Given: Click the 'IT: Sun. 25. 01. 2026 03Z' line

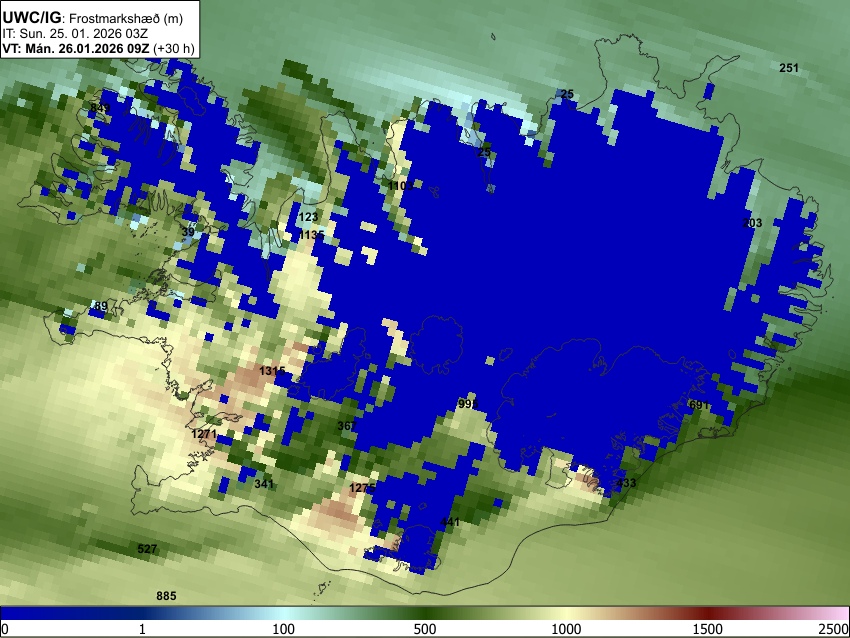Looking at the screenshot, I should coord(75,34).
